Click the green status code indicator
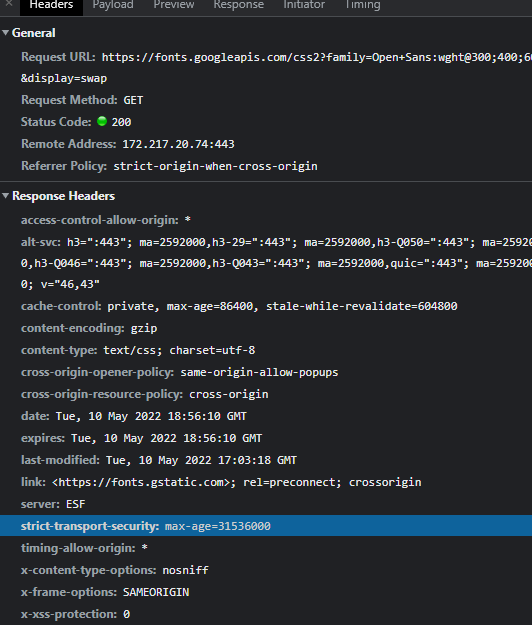 pos(102,121)
